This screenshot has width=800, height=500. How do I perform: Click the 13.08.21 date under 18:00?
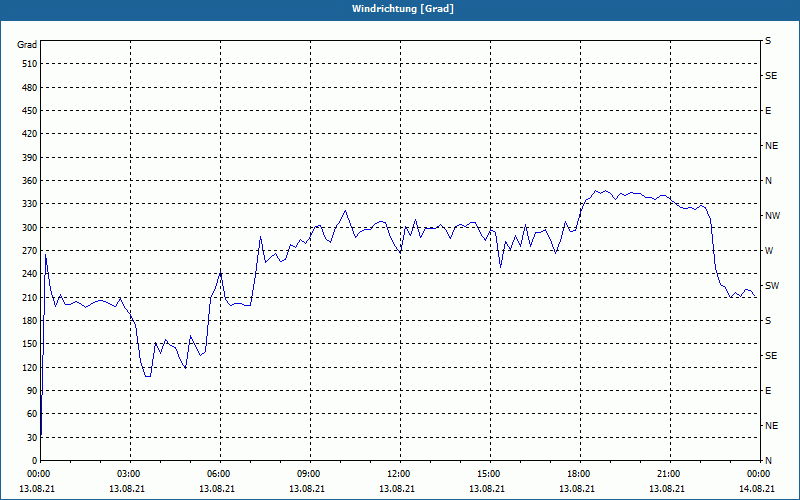pos(577,489)
